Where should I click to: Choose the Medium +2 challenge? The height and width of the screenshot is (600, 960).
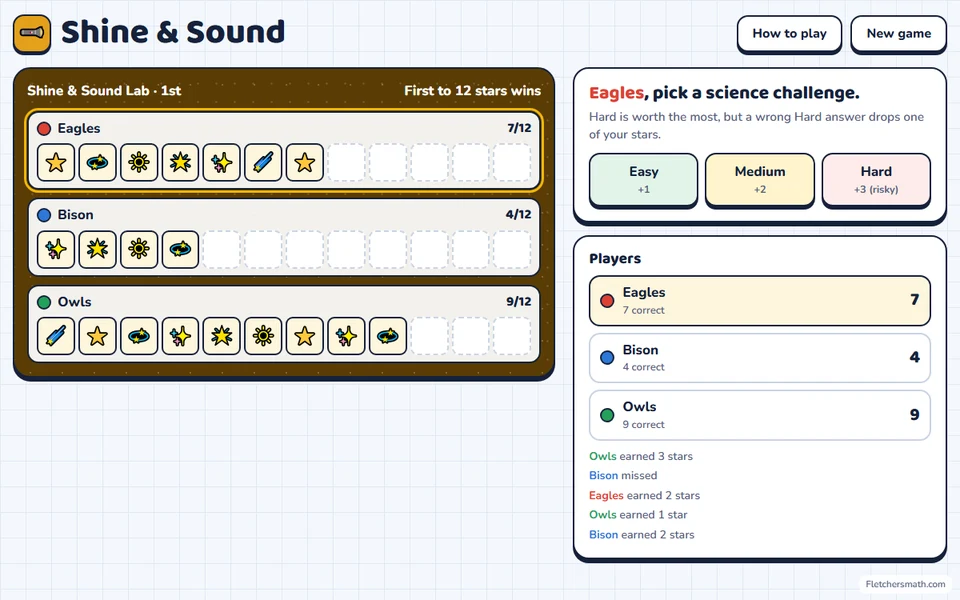pos(760,179)
